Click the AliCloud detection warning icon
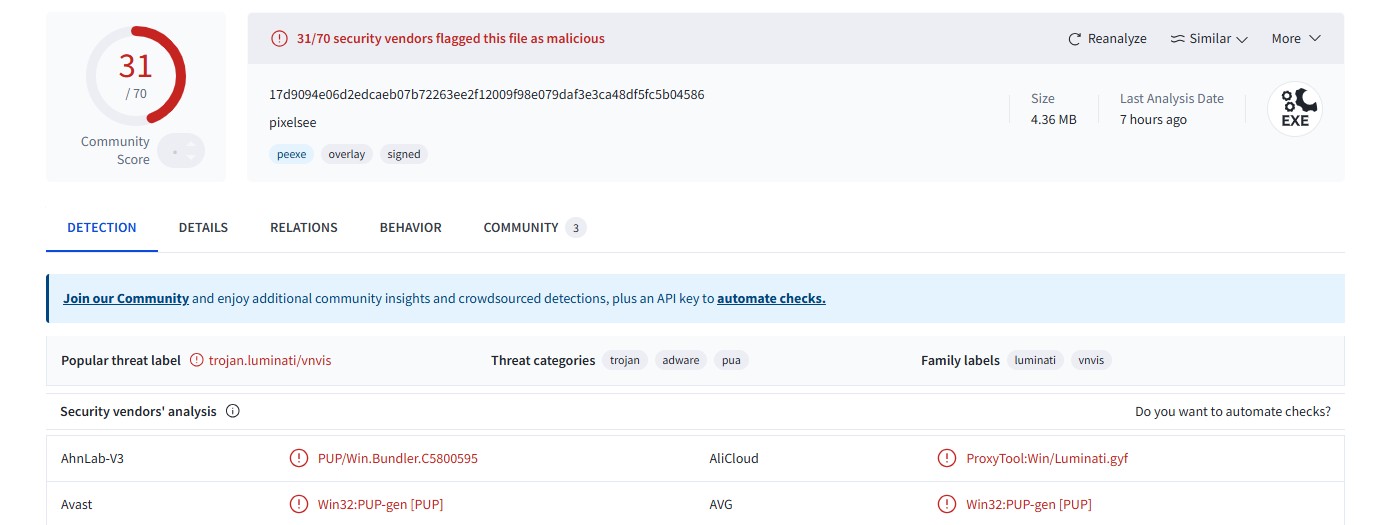1375x525 pixels. click(x=946, y=458)
